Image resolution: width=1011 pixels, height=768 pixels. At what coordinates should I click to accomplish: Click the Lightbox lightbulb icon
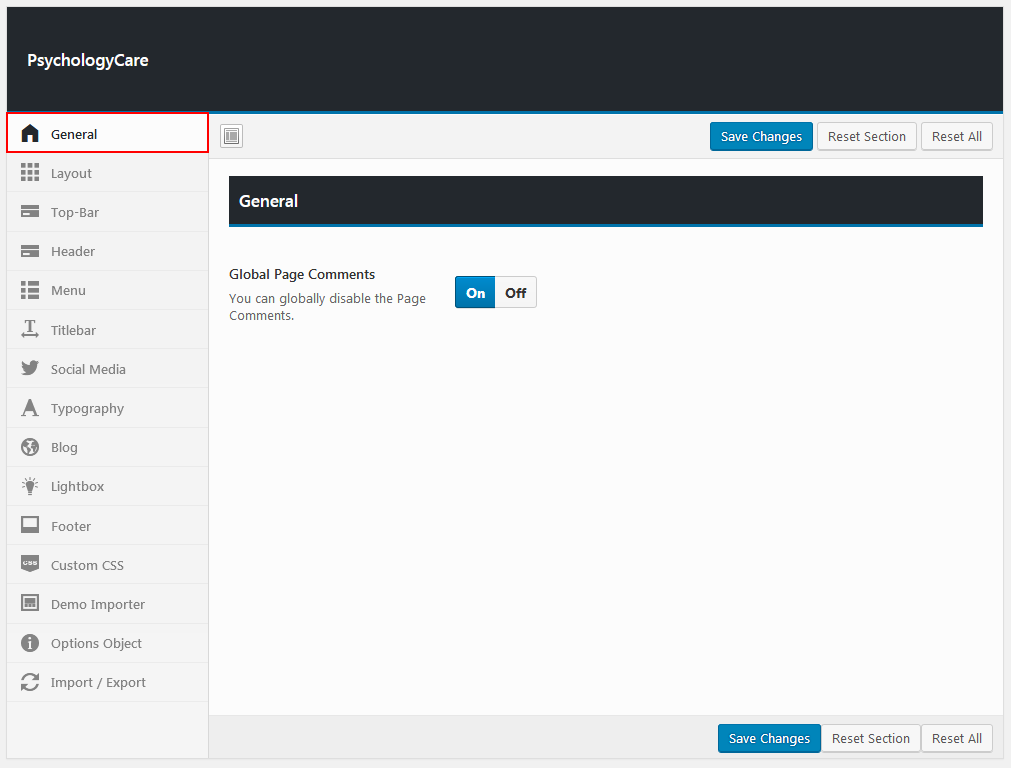tap(30, 486)
